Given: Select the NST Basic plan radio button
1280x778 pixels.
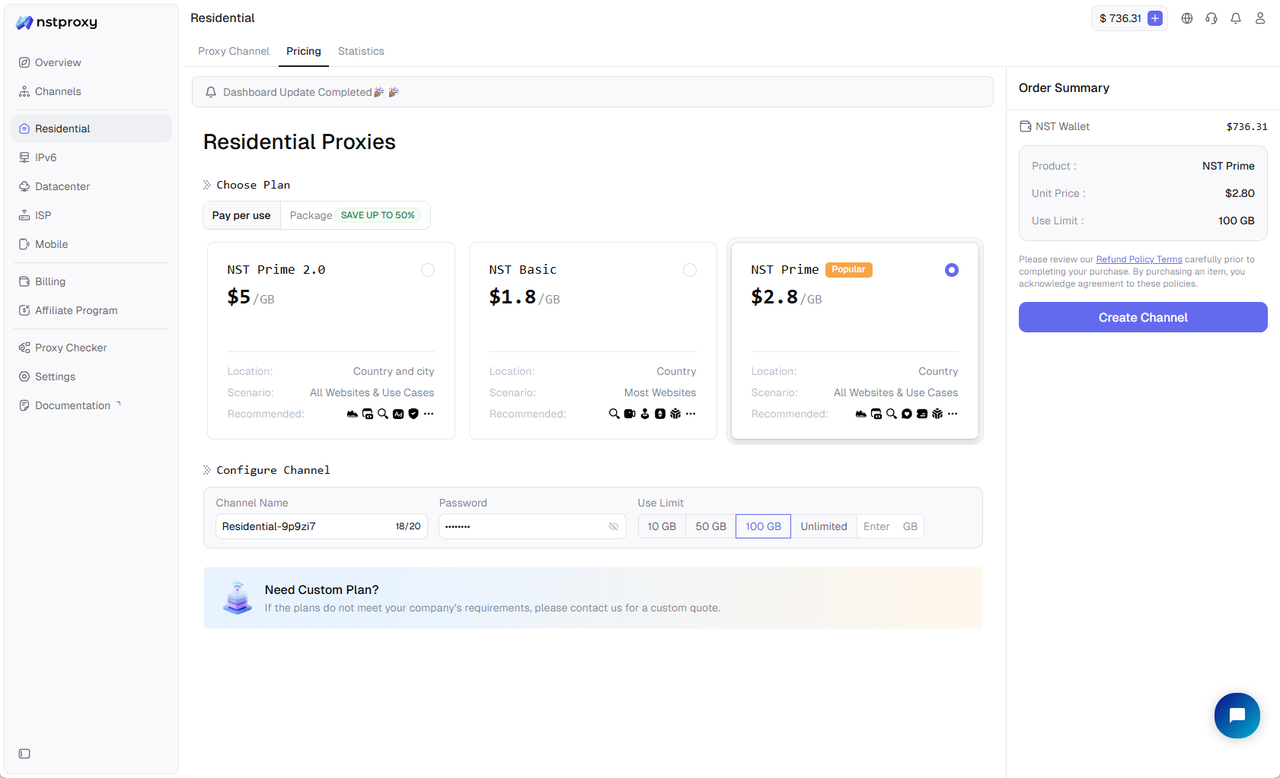Looking at the screenshot, I should (x=689, y=269).
